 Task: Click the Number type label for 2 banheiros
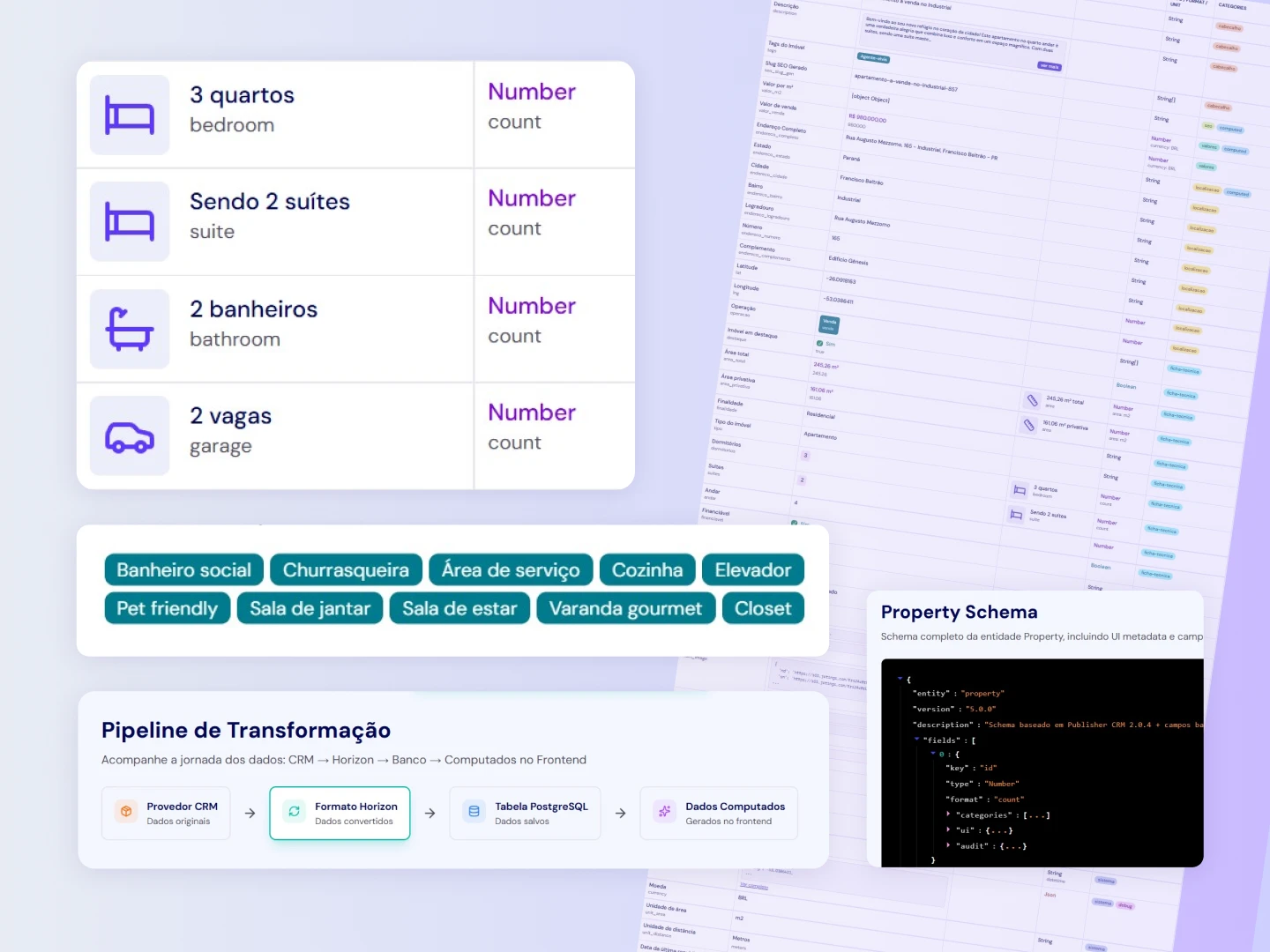point(532,306)
